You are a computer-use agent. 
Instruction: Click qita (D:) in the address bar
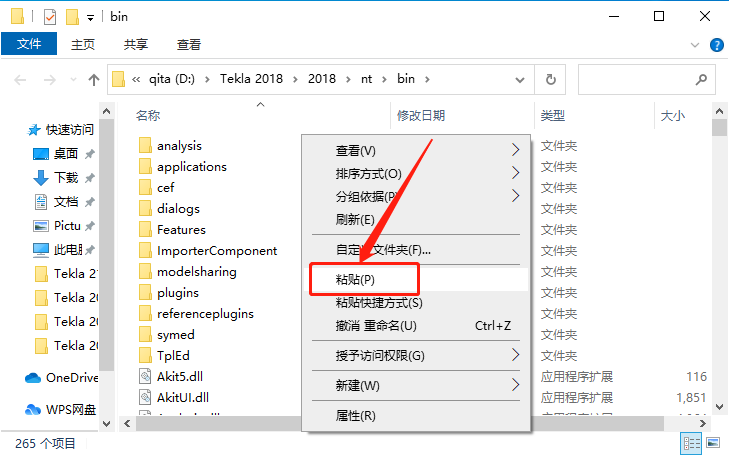pos(172,79)
